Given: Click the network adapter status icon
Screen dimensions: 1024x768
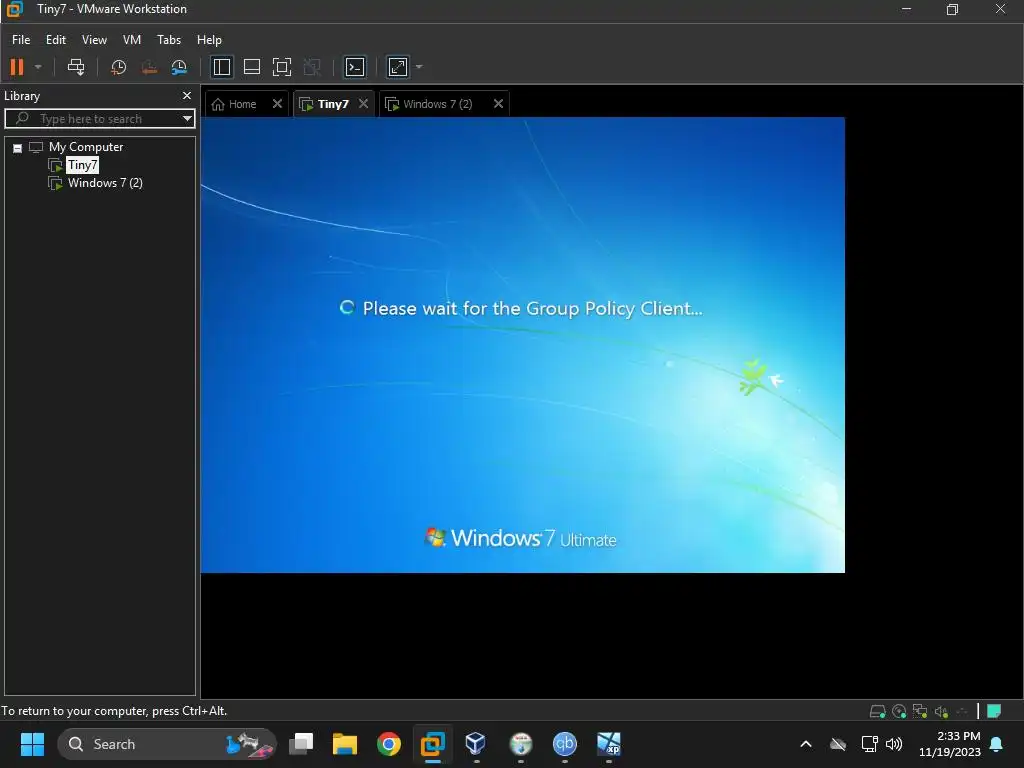Looking at the screenshot, I should point(920,711).
